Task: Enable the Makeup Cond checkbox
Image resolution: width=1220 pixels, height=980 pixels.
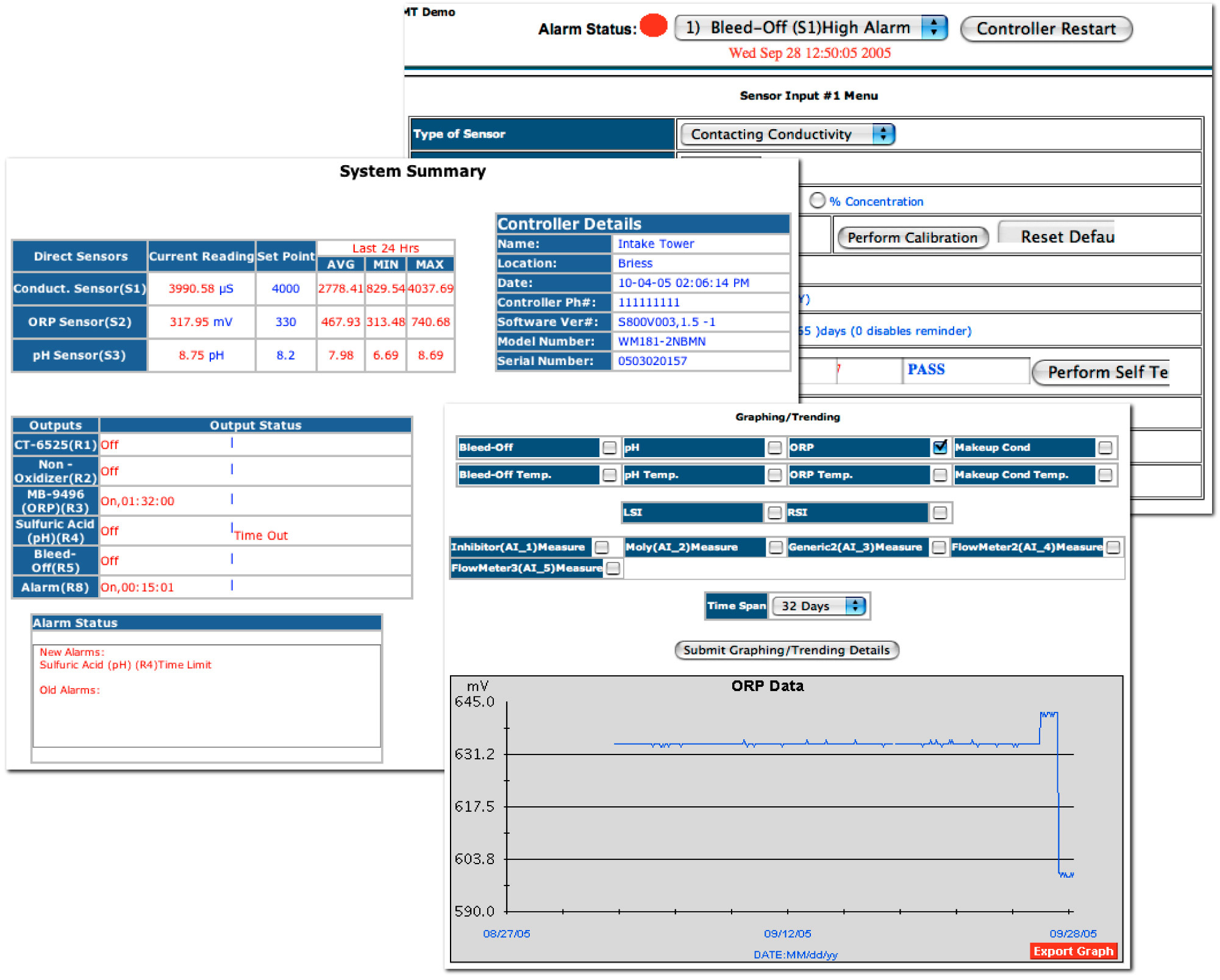Action: (x=1105, y=448)
